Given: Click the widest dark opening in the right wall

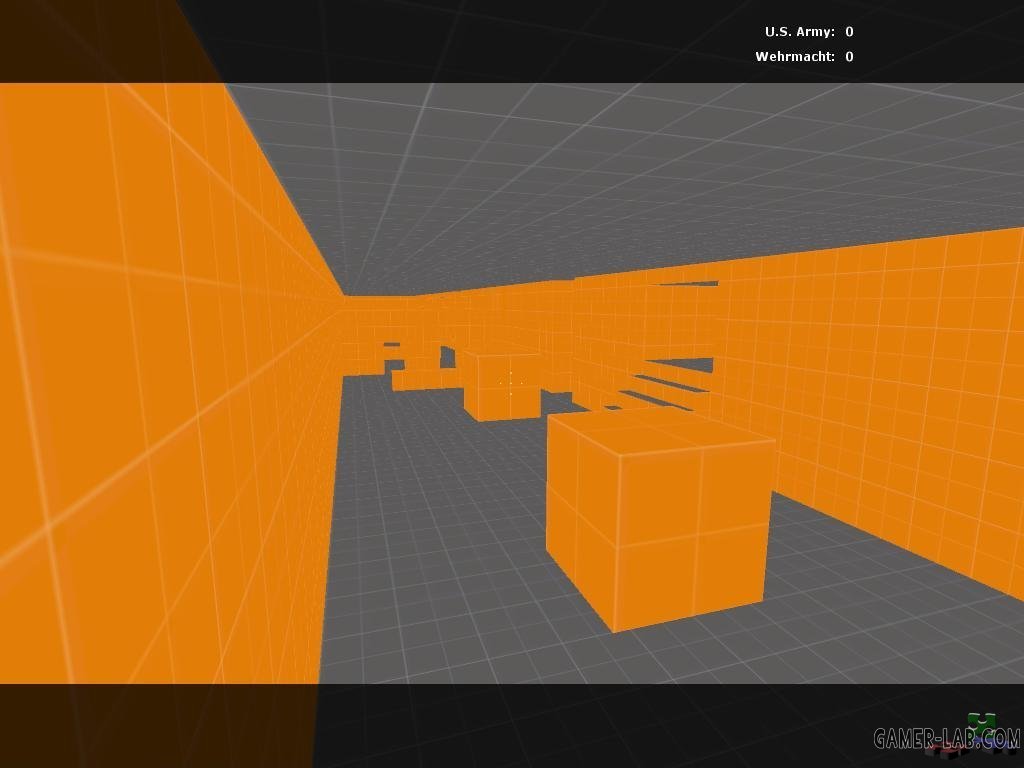Looking at the screenshot, I should 680,366.
